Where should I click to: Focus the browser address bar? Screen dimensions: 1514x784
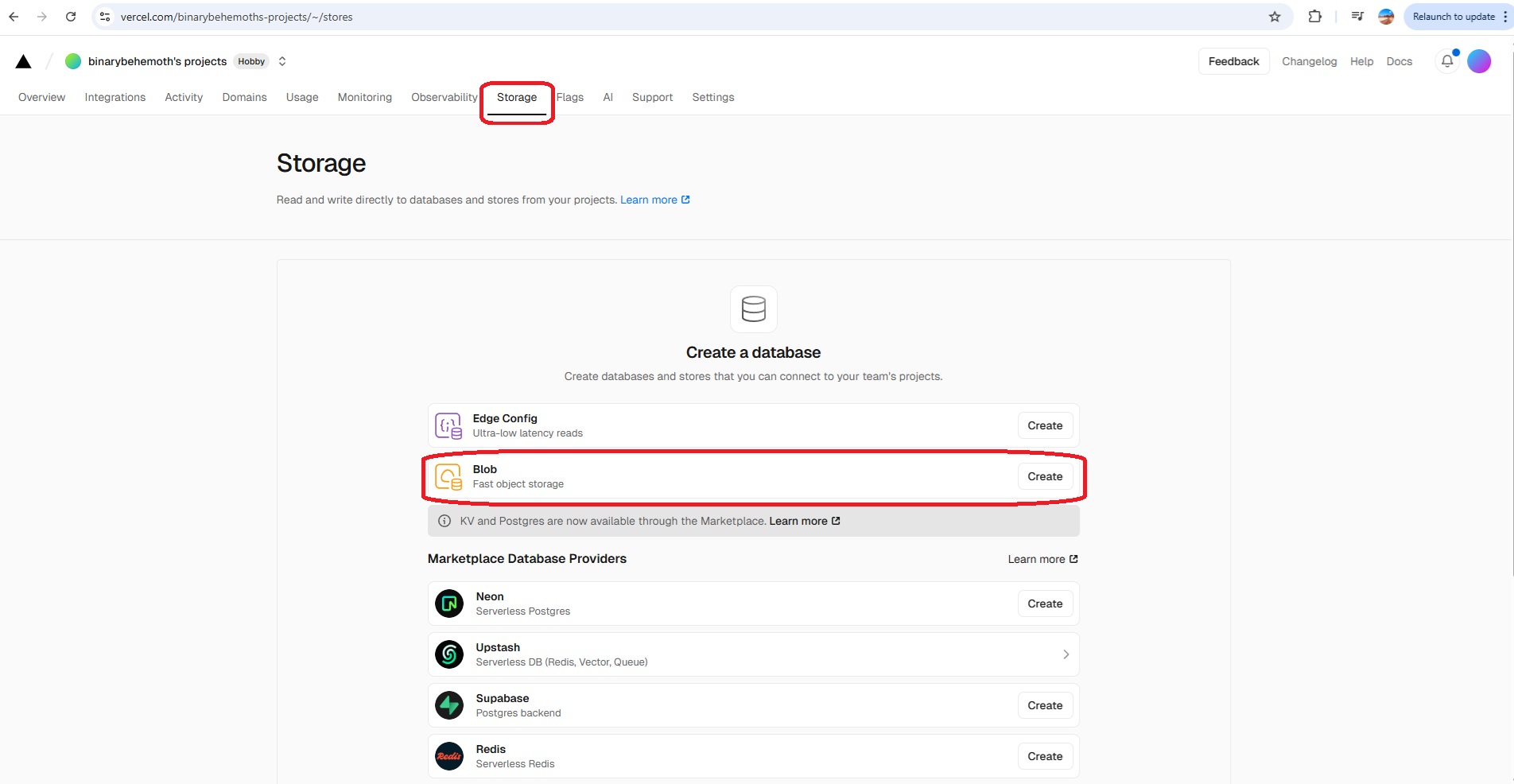pos(636,17)
